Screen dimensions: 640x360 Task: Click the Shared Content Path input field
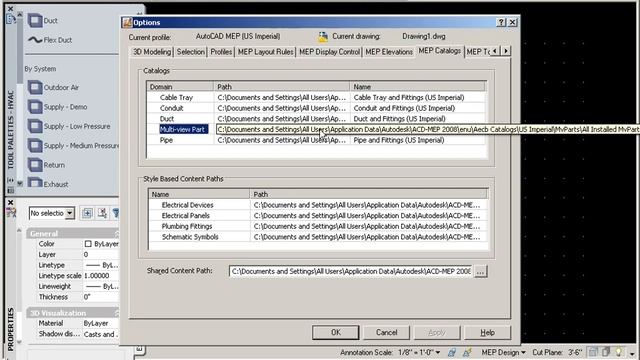click(351, 271)
